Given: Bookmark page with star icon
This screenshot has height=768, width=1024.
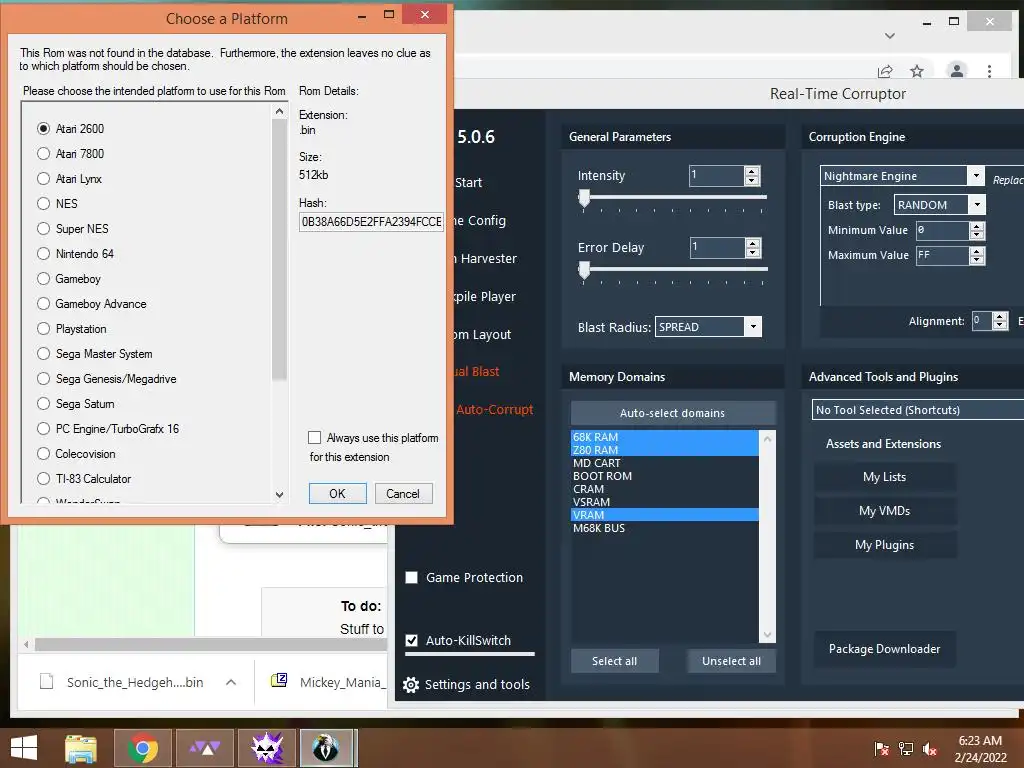Looking at the screenshot, I should [x=917, y=71].
